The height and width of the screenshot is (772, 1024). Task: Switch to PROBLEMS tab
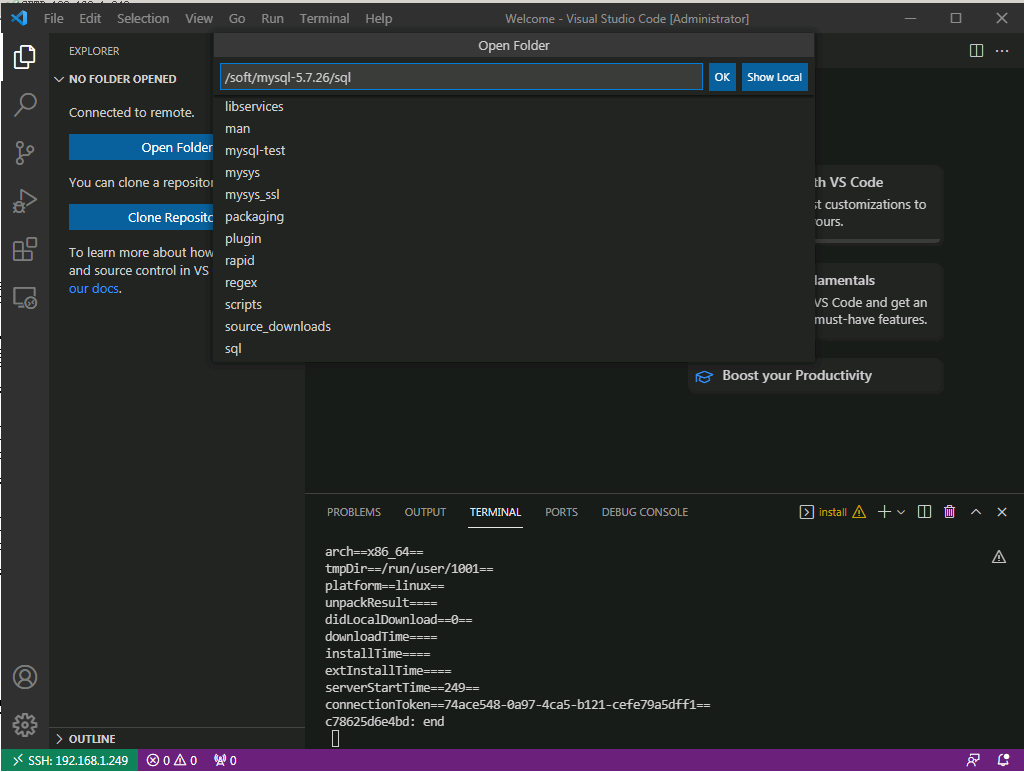point(354,512)
